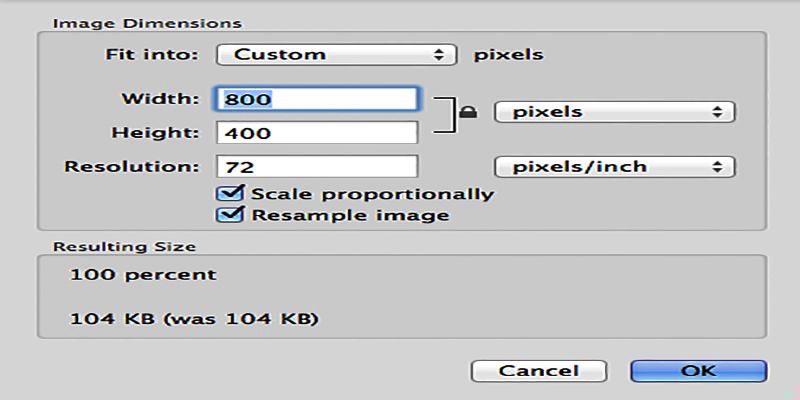Viewport: 800px width, 400px height.
Task: Click the Resample image label text
Action: (351, 215)
